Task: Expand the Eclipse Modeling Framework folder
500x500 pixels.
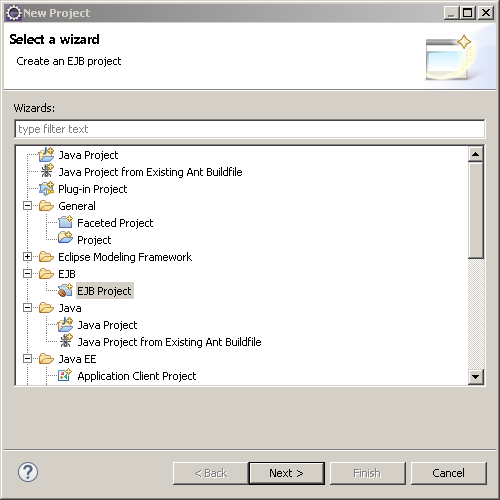Action: point(27,257)
